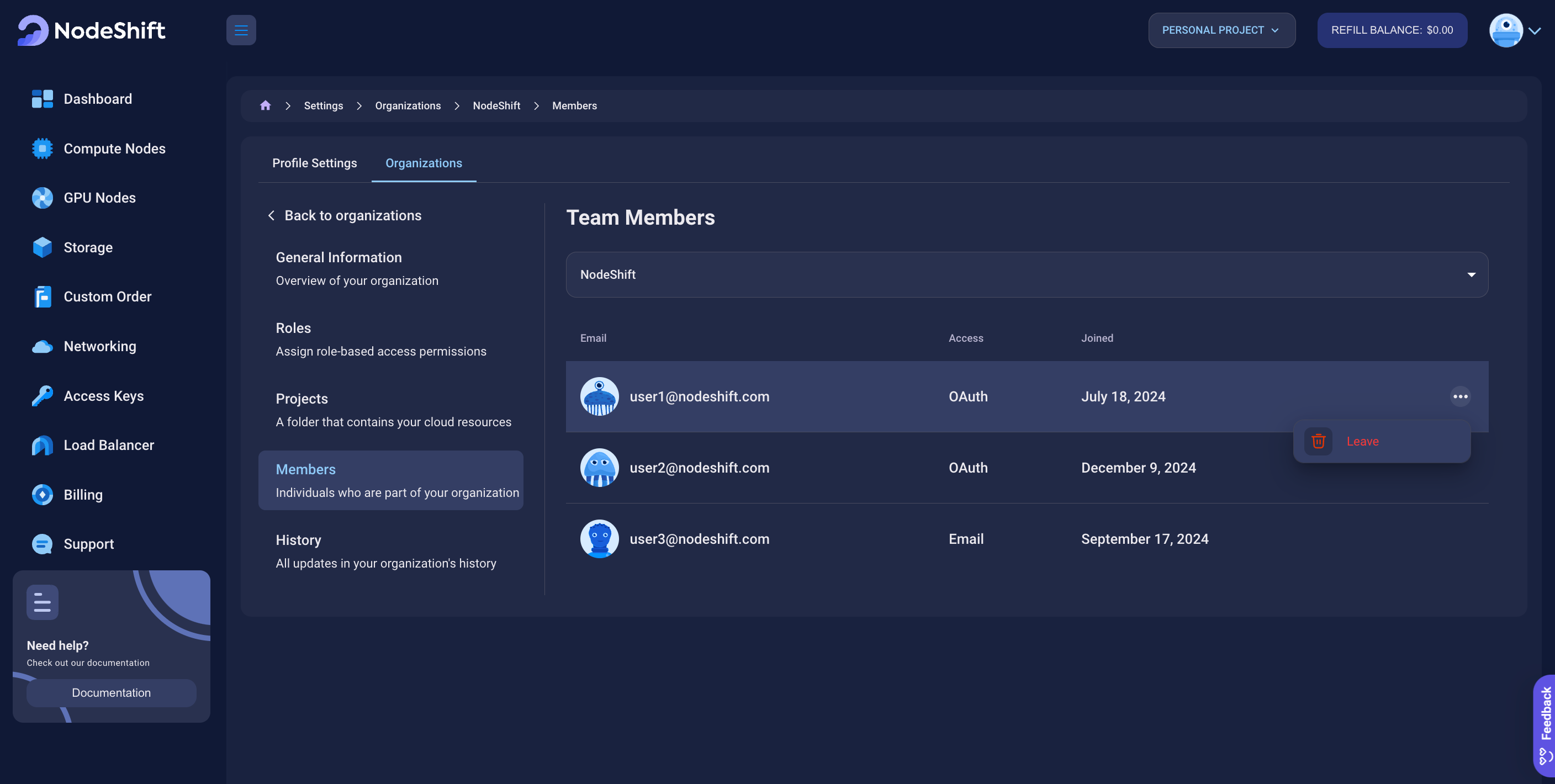Click the Joined column header

(1097, 338)
